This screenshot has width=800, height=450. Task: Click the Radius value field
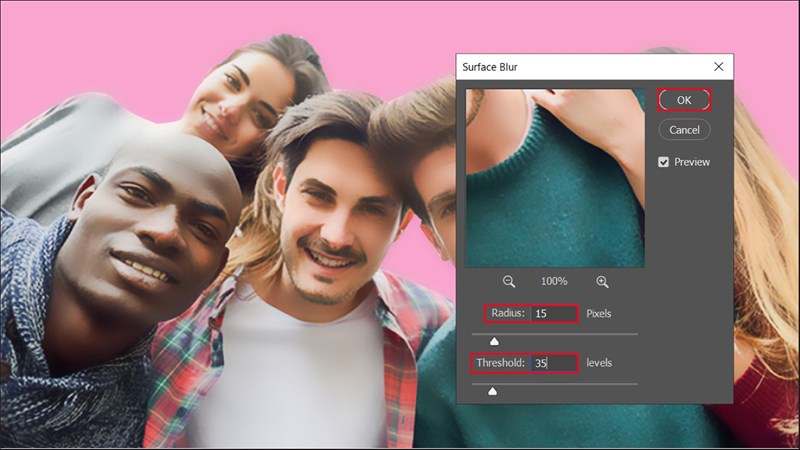coord(554,314)
